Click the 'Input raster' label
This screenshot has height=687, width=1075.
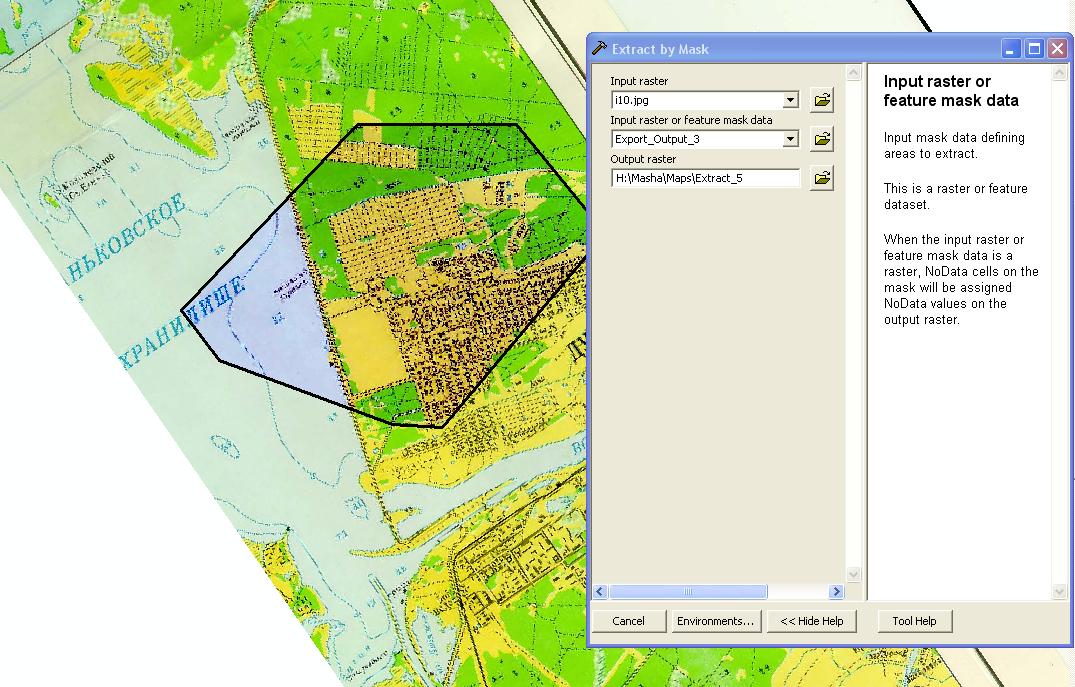pyautogui.click(x=639, y=81)
